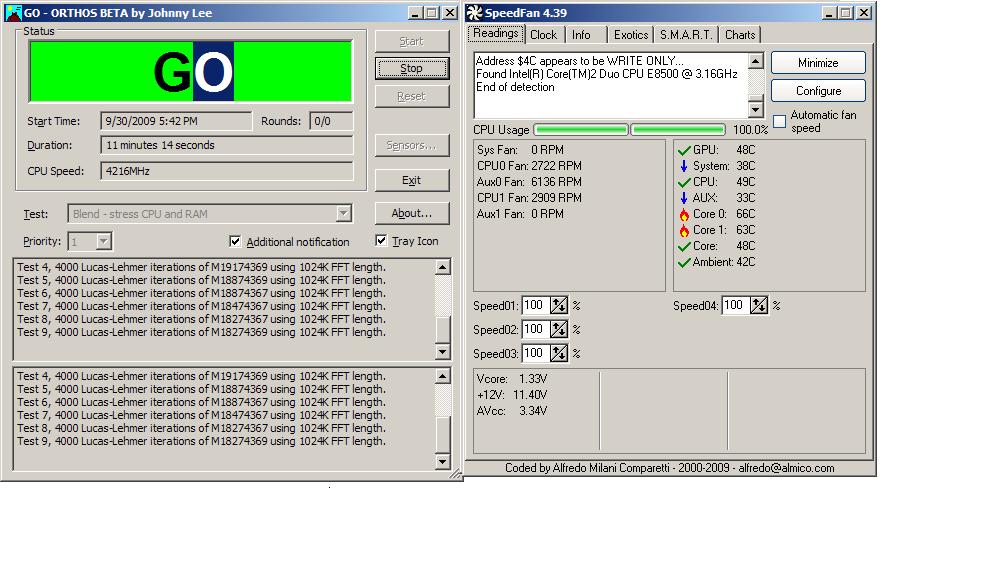
Task: Click the Duration field
Action: (226, 145)
